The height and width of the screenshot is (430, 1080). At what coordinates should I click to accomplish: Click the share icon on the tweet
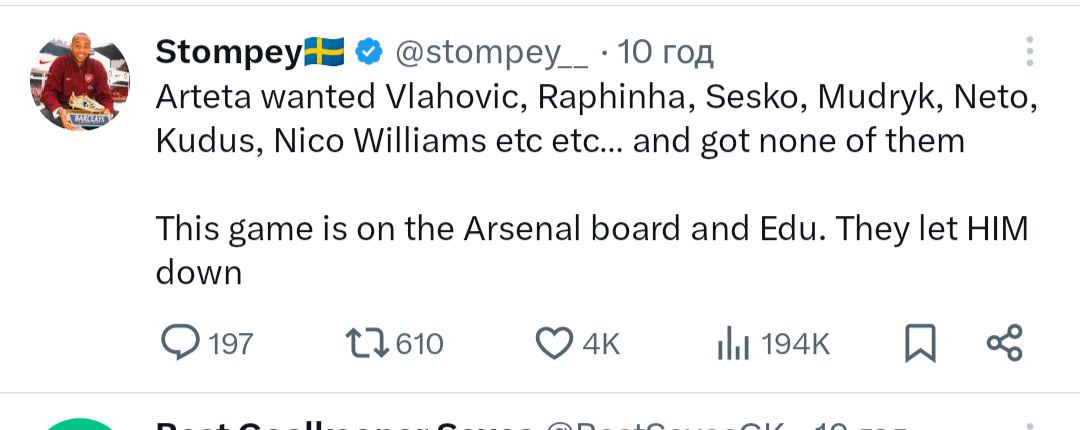pyautogui.click(x=1004, y=343)
